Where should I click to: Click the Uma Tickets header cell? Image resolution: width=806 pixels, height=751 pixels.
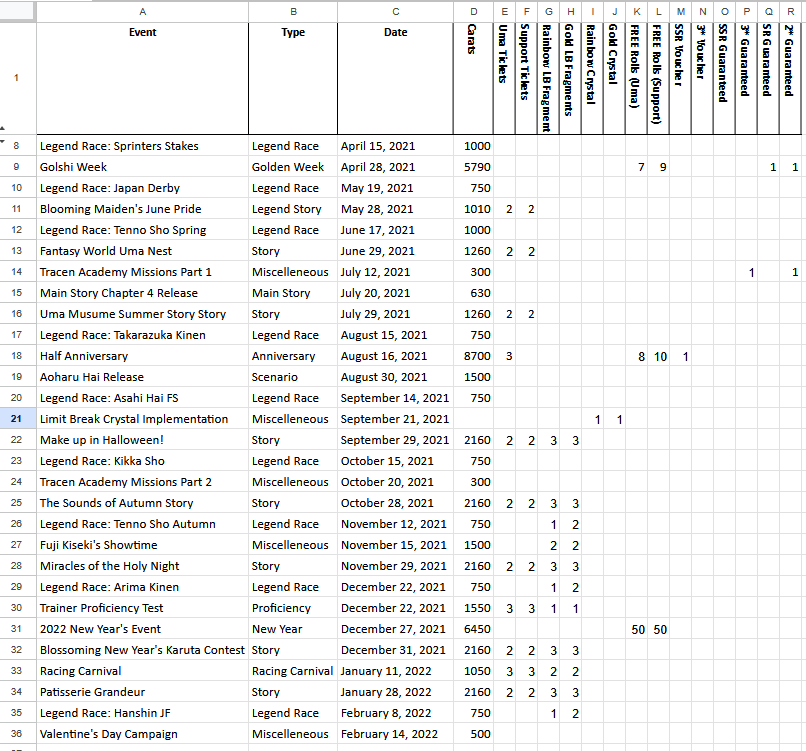click(504, 79)
